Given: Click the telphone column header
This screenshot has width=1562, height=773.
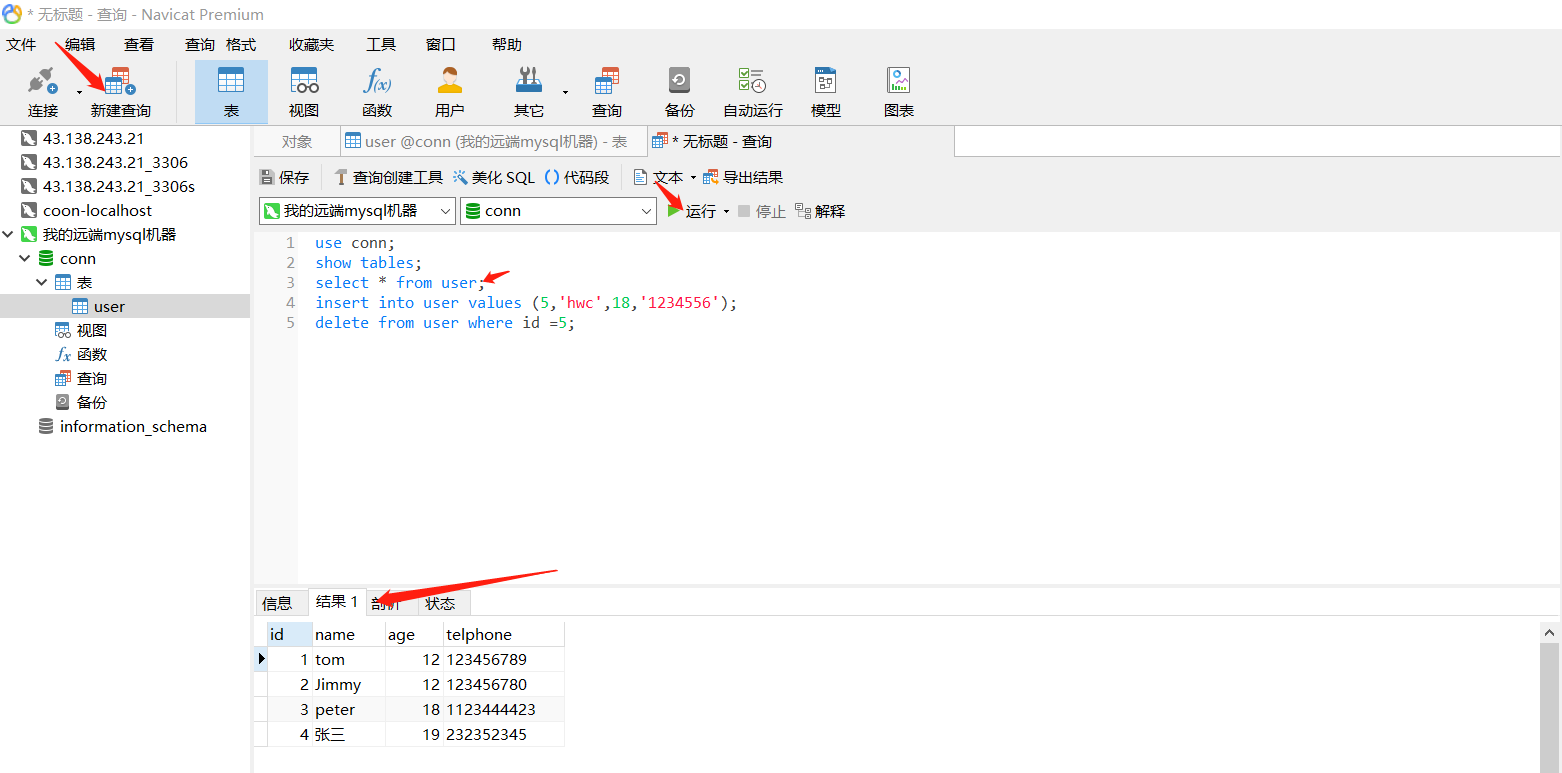Looking at the screenshot, I should [504, 634].
